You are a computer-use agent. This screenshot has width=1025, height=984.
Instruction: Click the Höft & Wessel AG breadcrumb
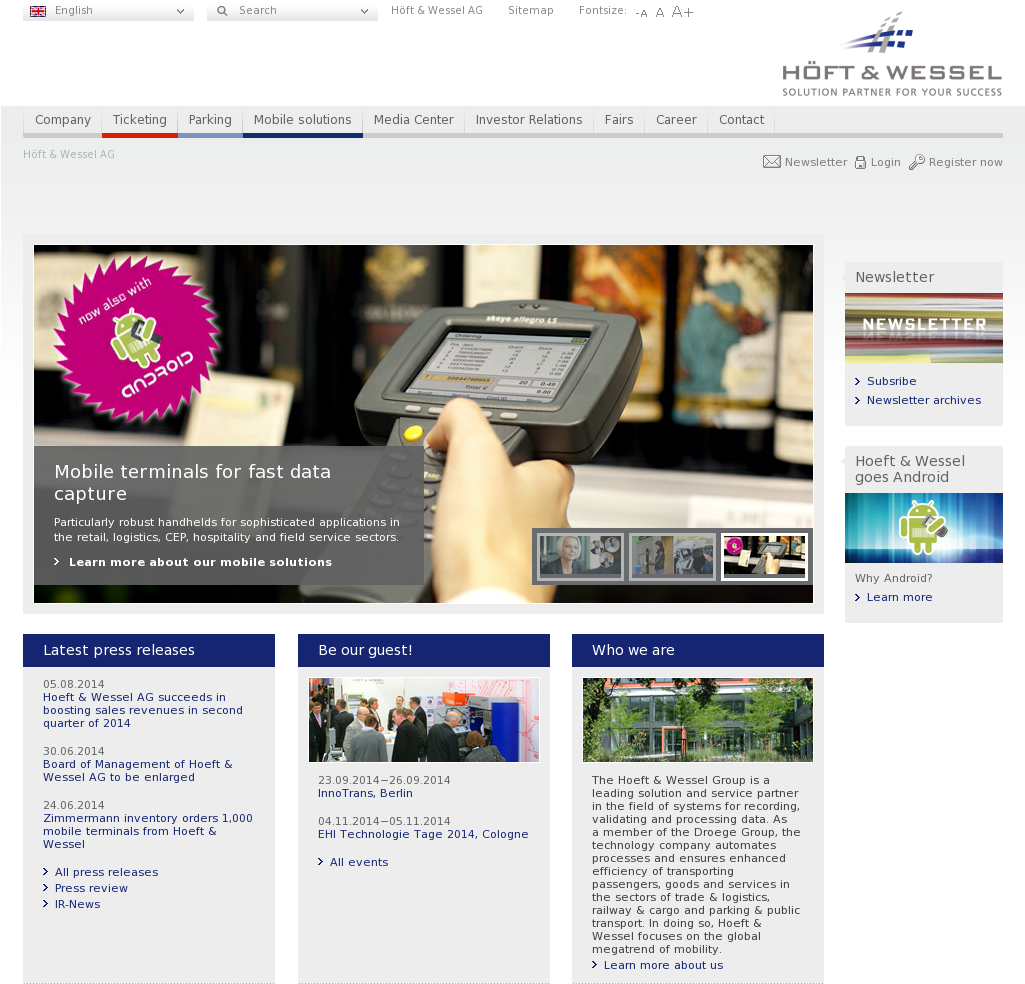69,154
